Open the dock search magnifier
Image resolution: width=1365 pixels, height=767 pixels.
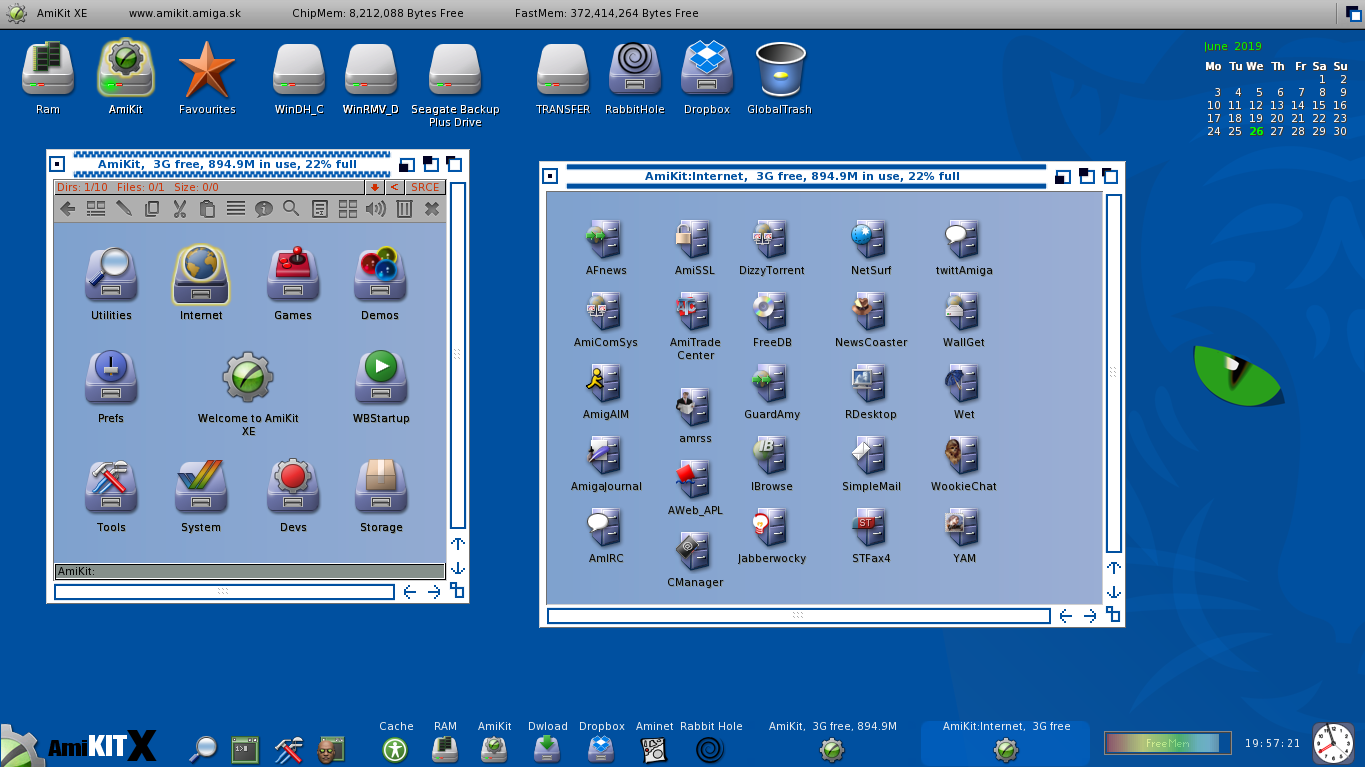click(203, 748)
